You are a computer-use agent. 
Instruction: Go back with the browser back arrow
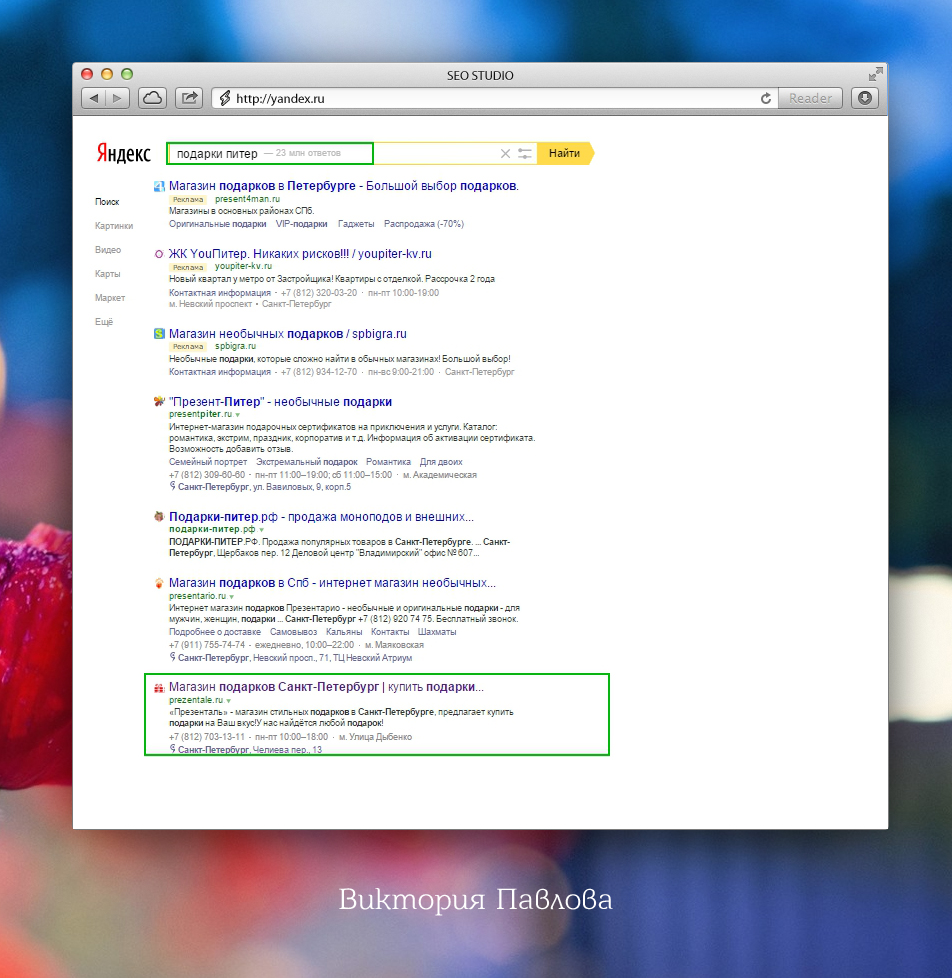94,99
